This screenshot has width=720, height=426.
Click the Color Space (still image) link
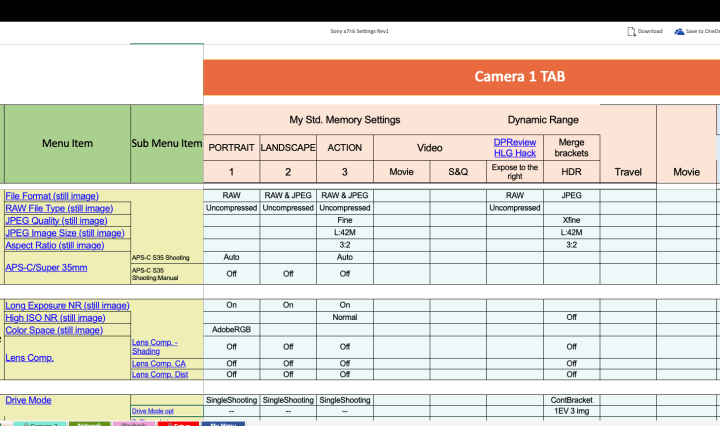[x=54, y=330]
